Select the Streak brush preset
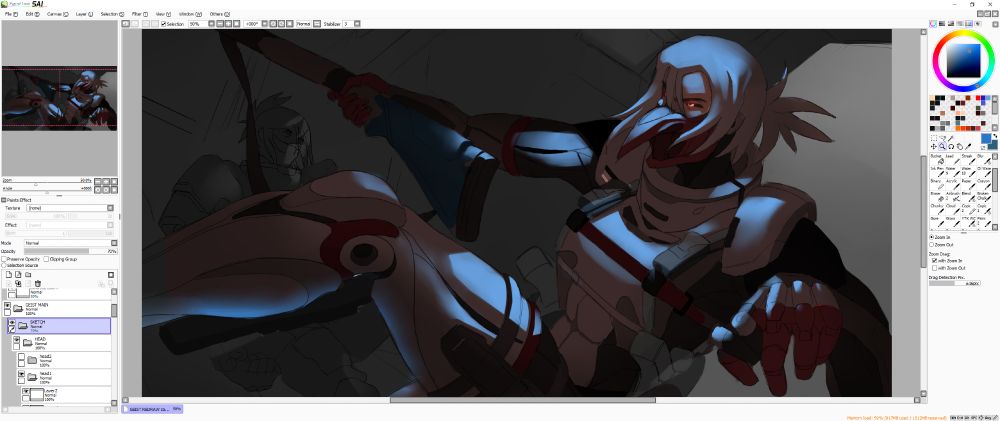Image resolution: width=1000 pixels, height=421 pixels. 969,159
